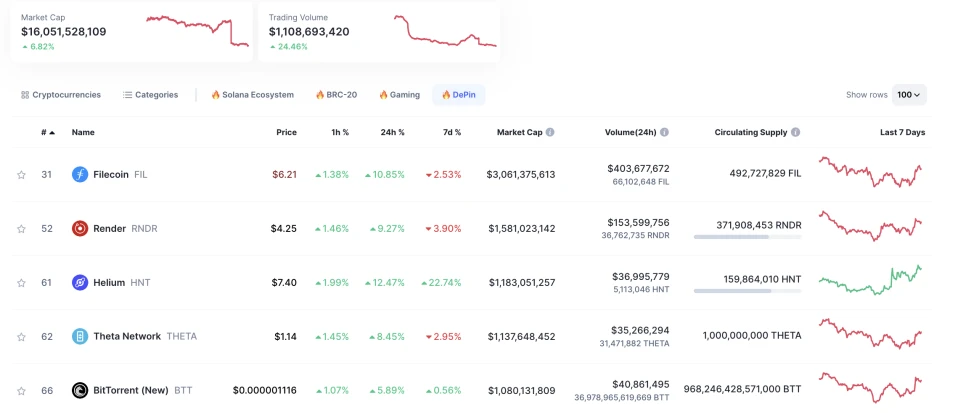Open the Gaming category link
This screenshot has width=958, height=413.
point(399,95)
